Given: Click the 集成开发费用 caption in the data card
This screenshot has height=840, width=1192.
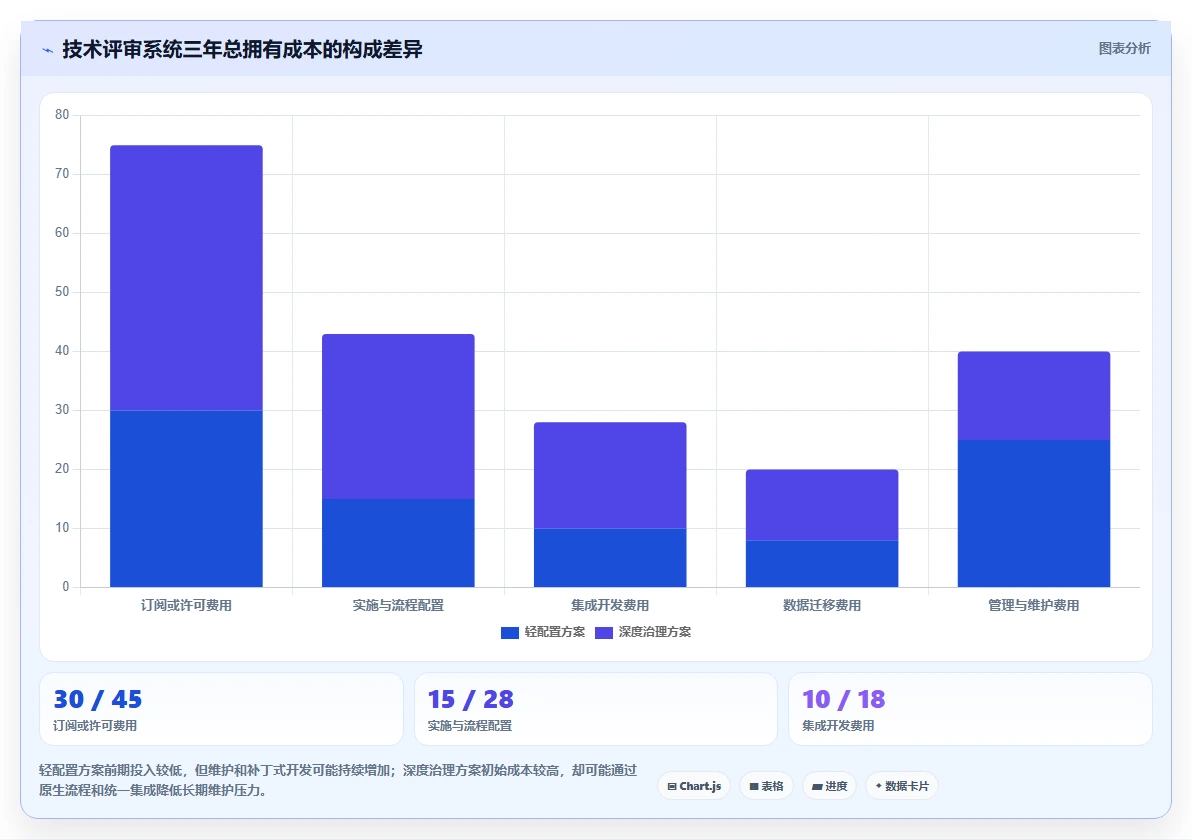Looking at the screenshot, I should pos(838,726).
